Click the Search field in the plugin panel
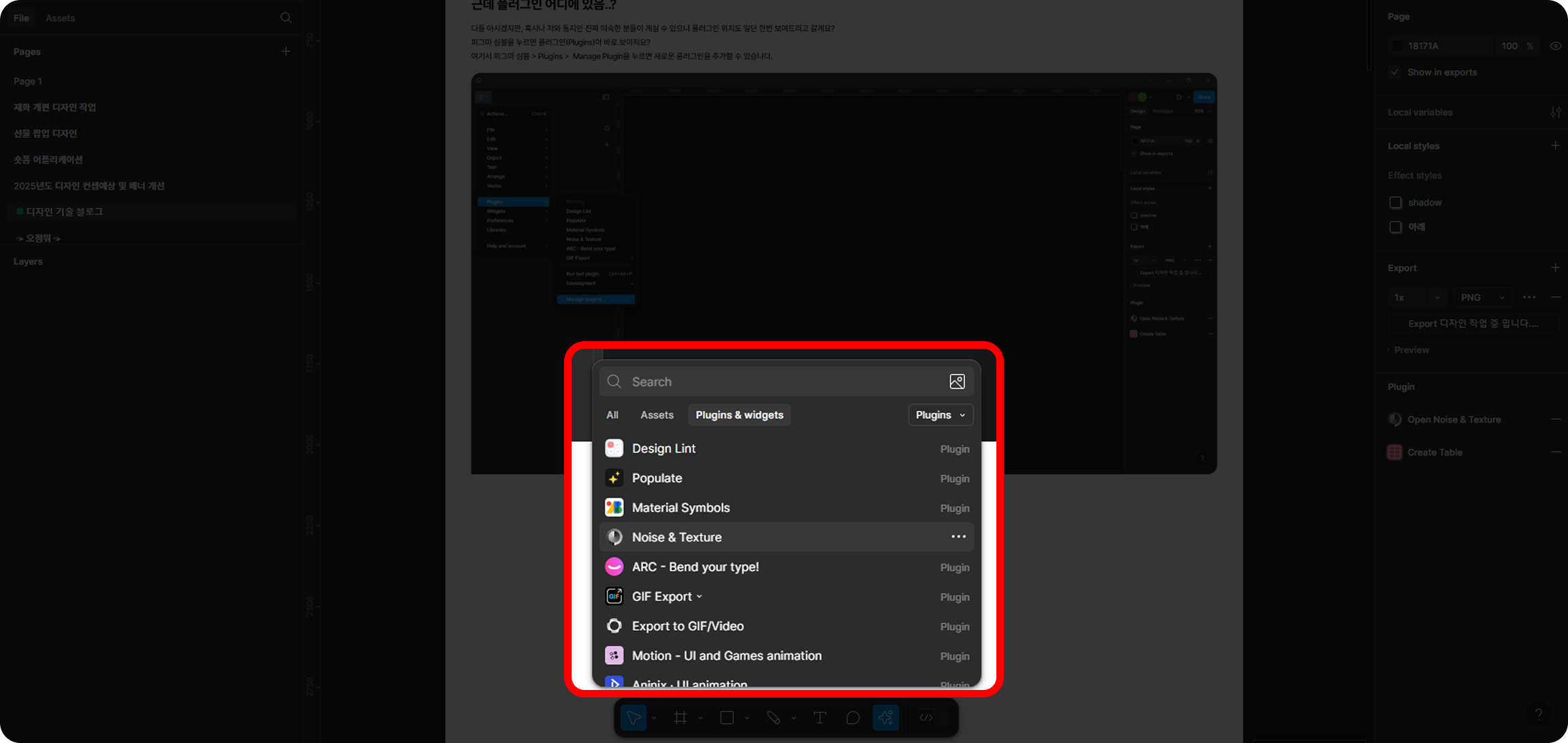 (786, 381)
